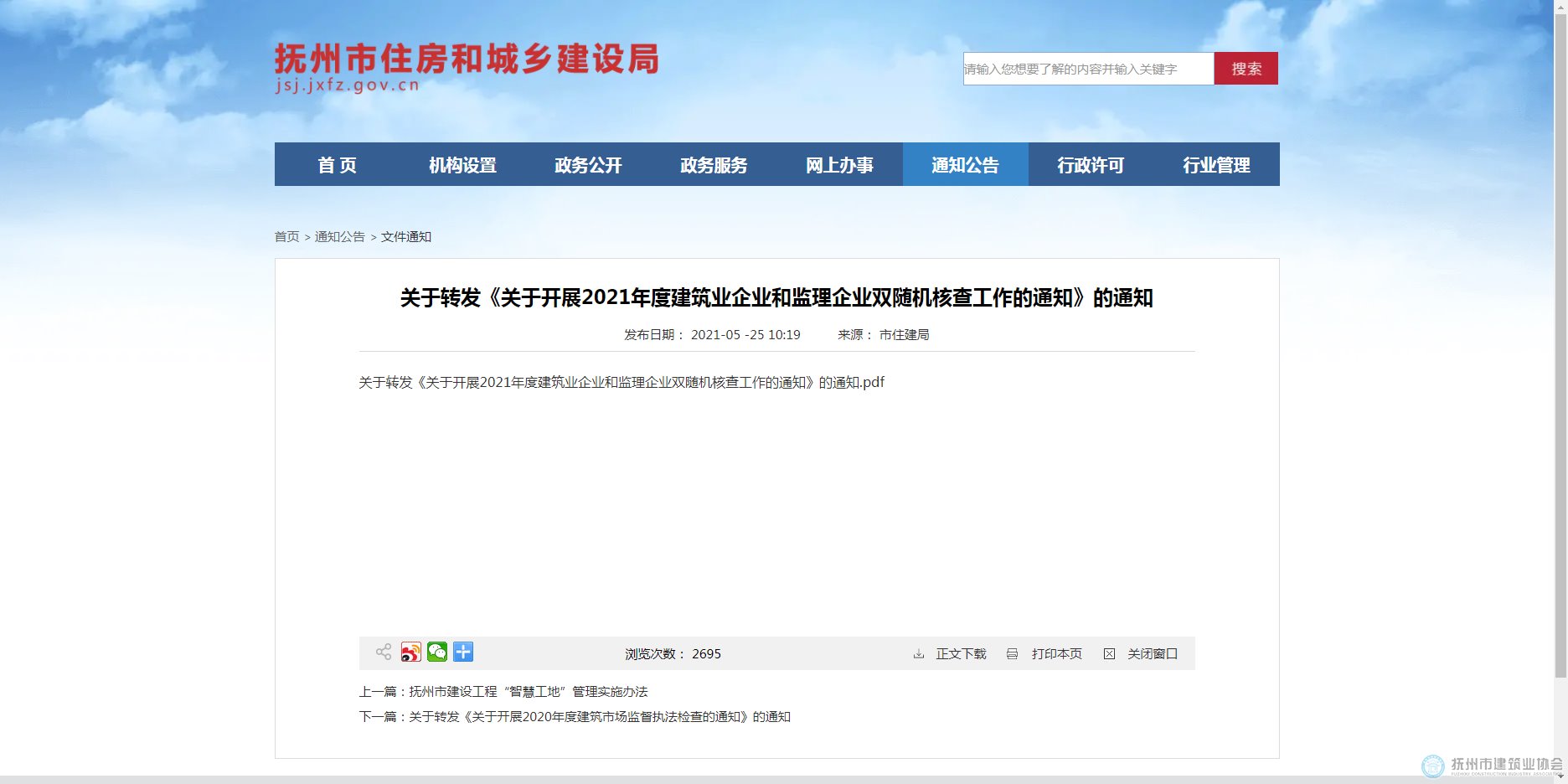Viewport: 1568px width, 784px height.
Task: Click the download icon beside 正文下载
Action: [x=919, y=654]
